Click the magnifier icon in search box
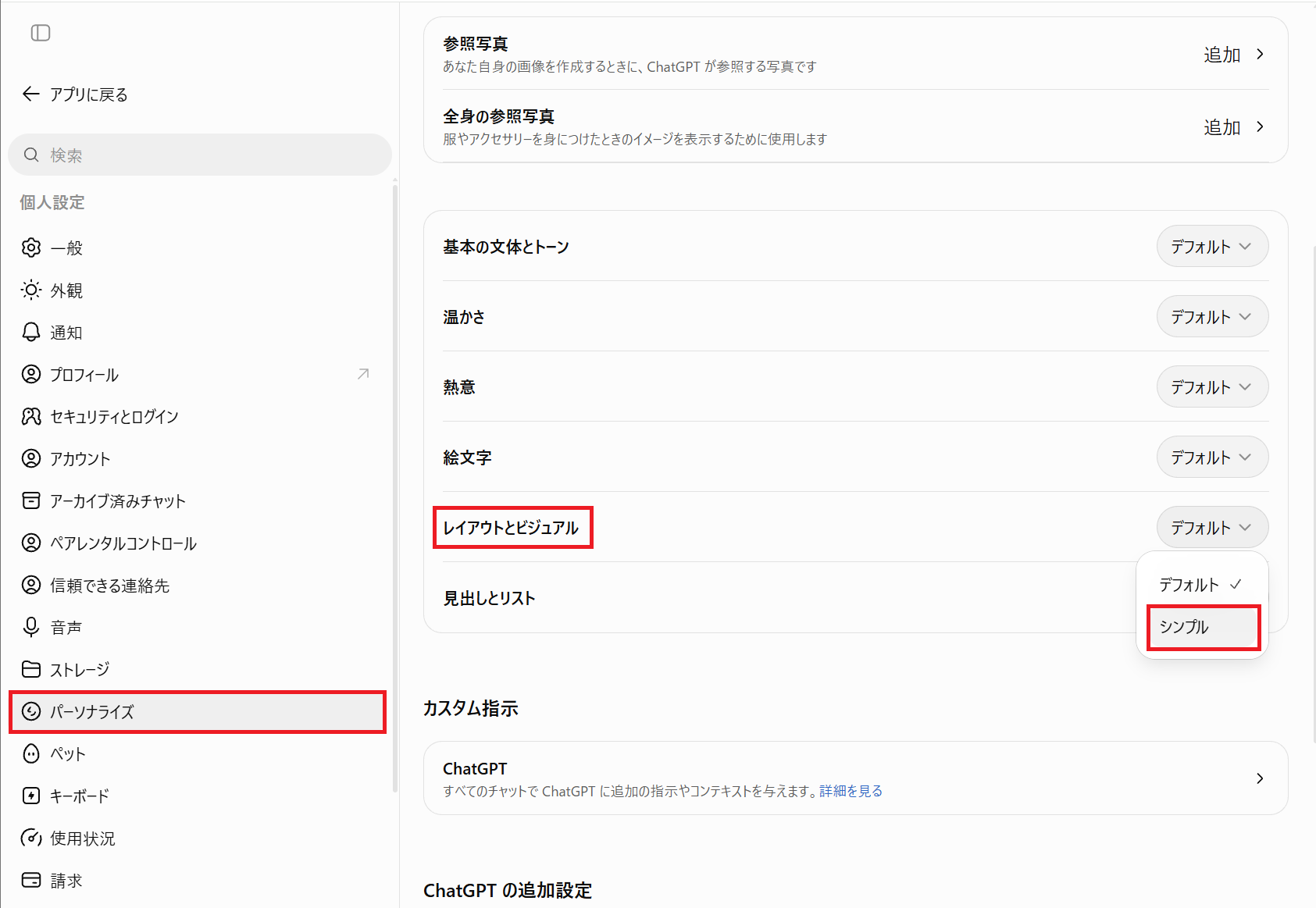The width and height of the screenshot is (1316, 908). (31, 155)
